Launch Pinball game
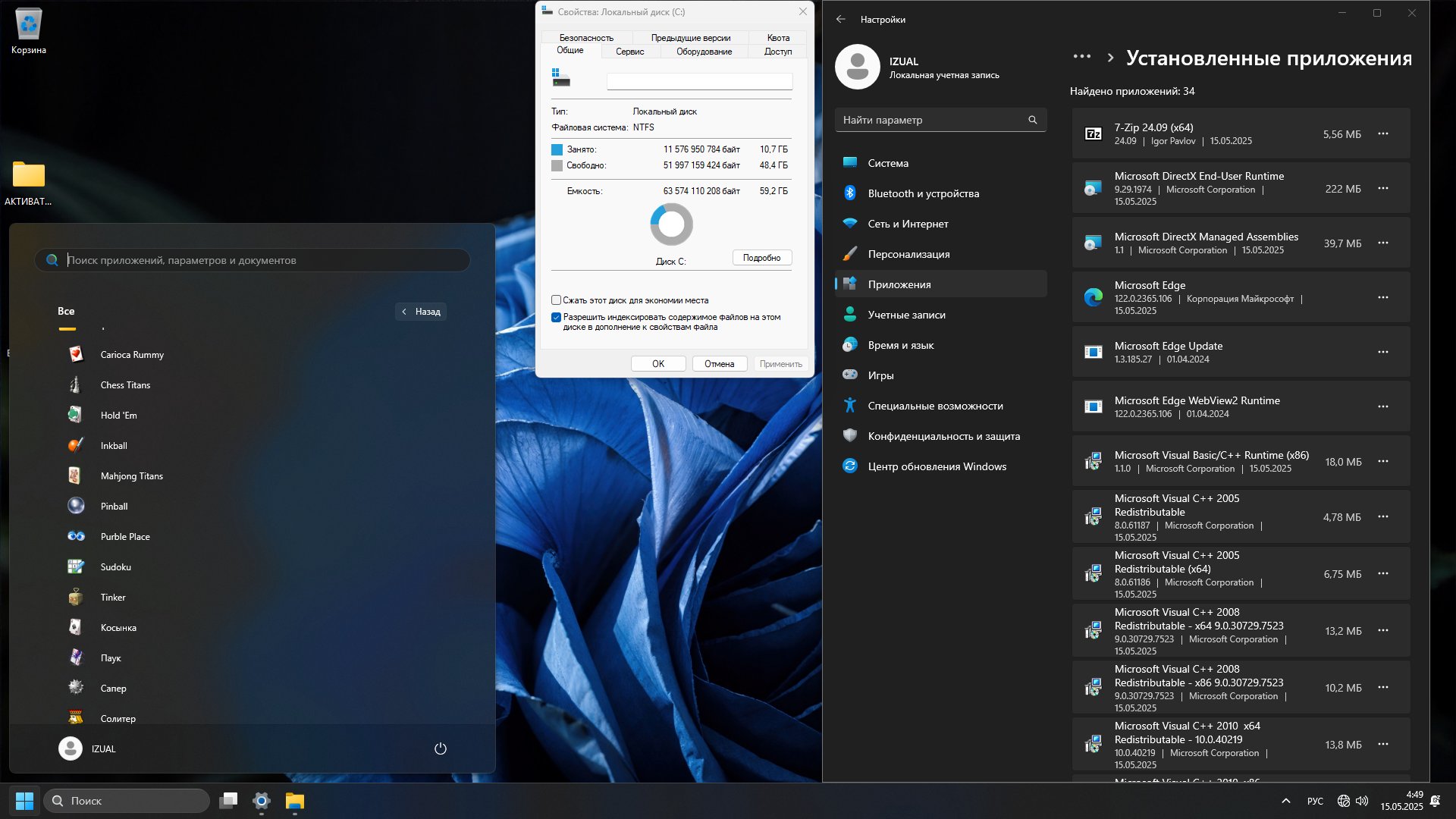1456x819 pixels. coord(114,507)
